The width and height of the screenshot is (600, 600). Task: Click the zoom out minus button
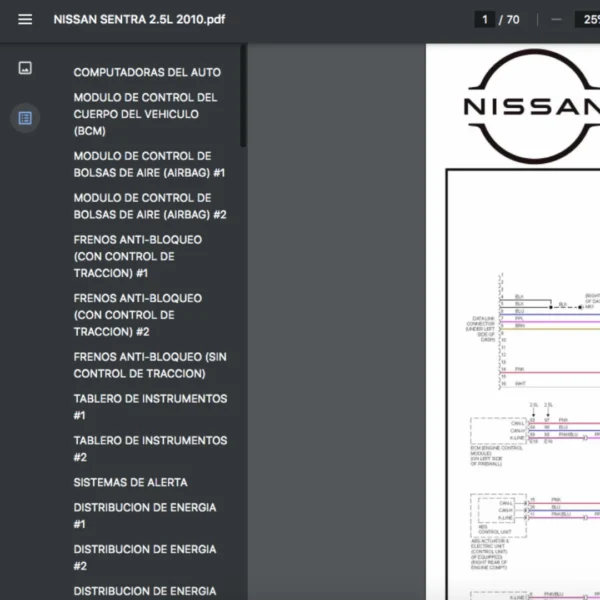click(556, 19)
